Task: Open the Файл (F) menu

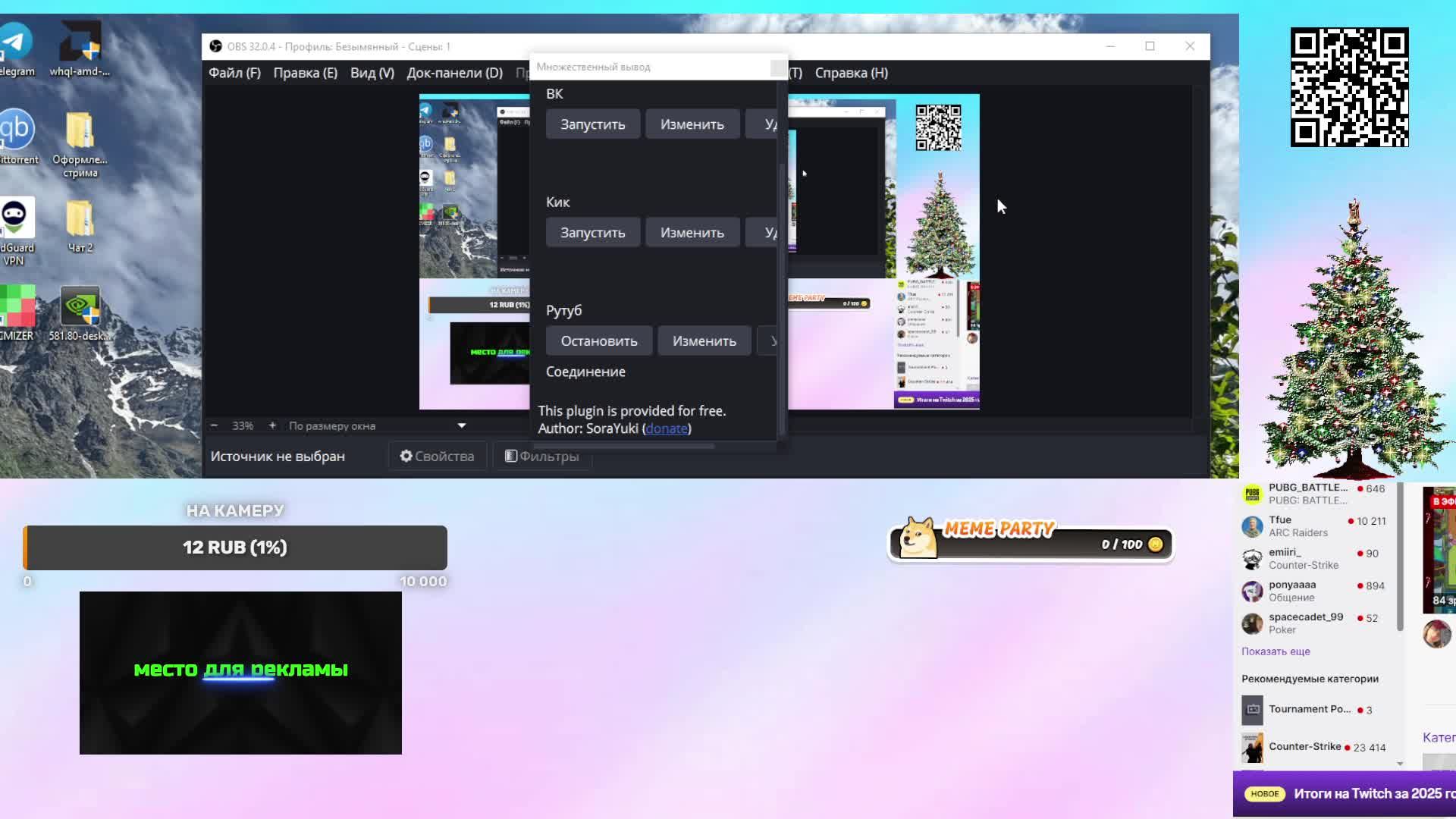Action: pyautogui.click(x=234, y=73)
